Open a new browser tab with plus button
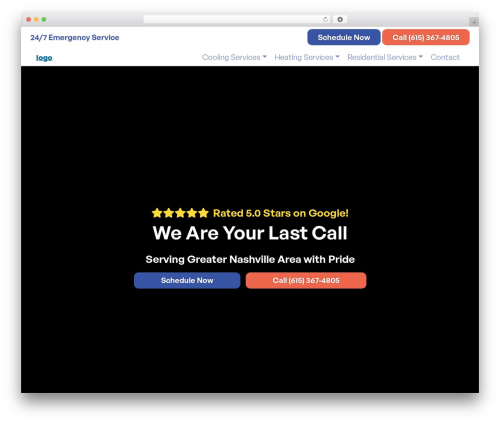The image size is (500, 423). point(474,22)
